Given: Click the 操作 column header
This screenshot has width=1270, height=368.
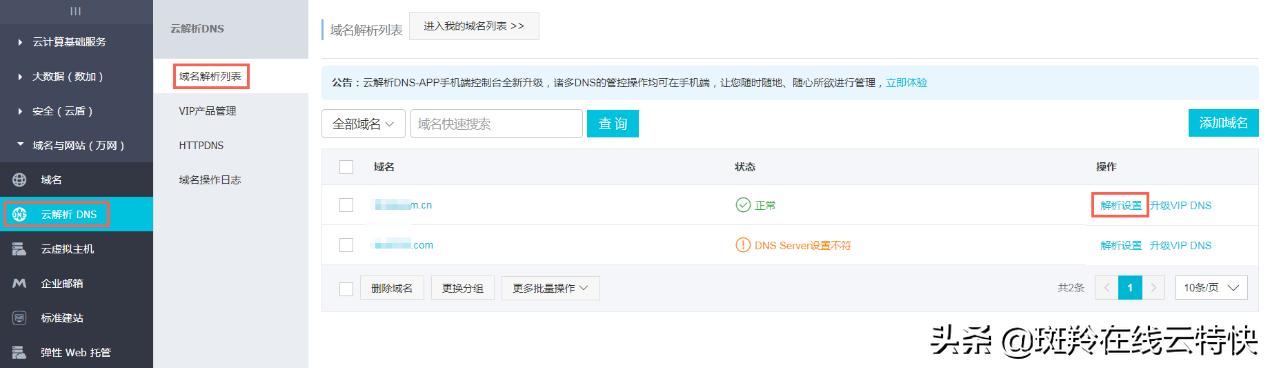Looking at the screenshot, I should (1107, 167).
